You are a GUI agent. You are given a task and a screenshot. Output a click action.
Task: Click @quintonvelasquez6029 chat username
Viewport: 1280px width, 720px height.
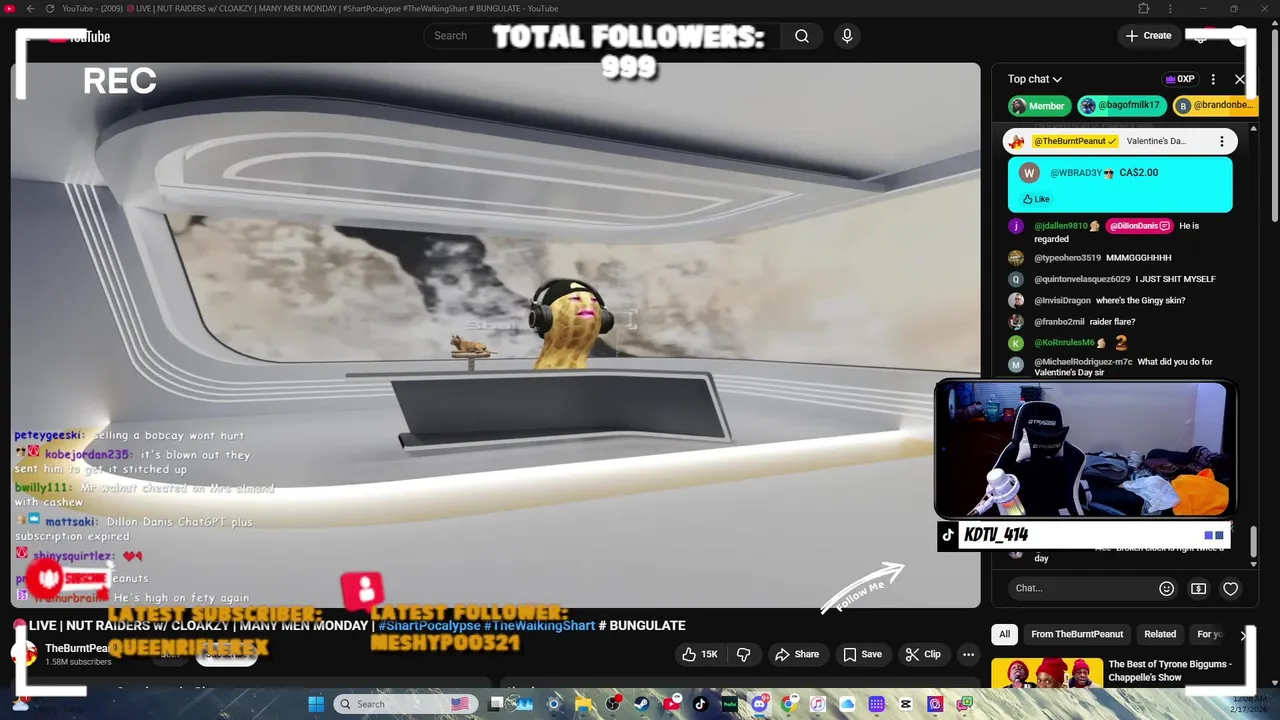coord(1082,279)
